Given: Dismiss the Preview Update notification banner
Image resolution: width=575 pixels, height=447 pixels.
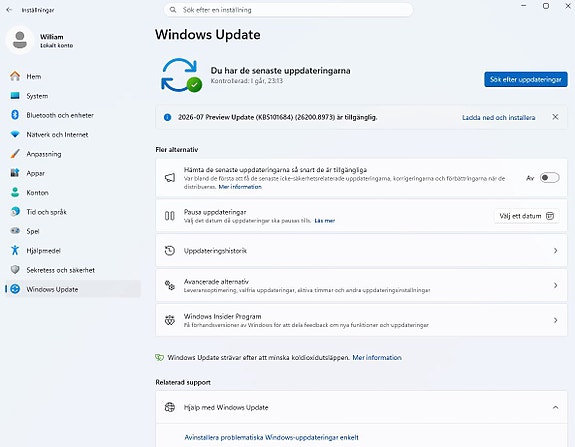Looking at the screenshot, I should click(555, 117).
